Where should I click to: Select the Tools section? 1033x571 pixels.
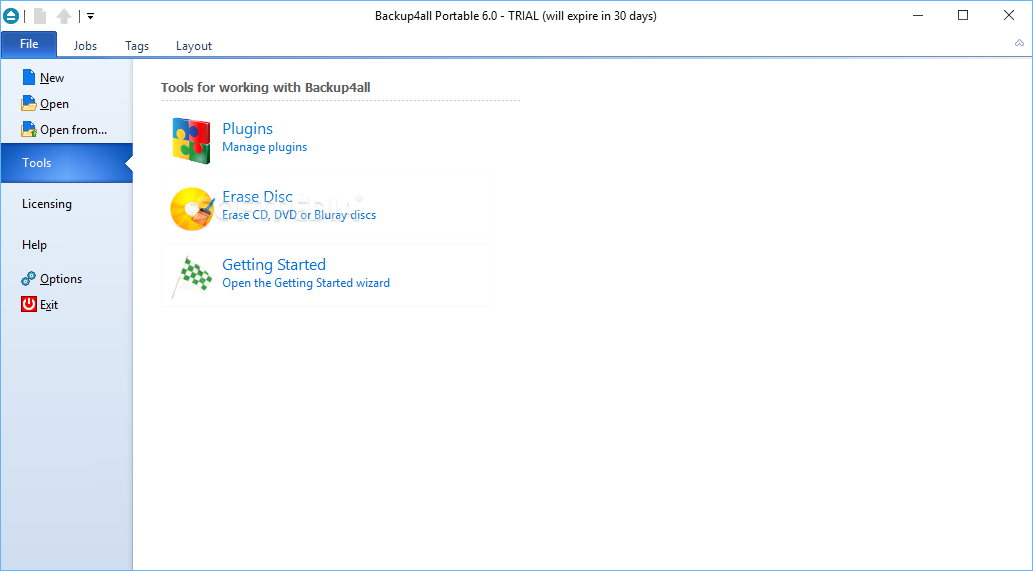click(x=67, y=163)
